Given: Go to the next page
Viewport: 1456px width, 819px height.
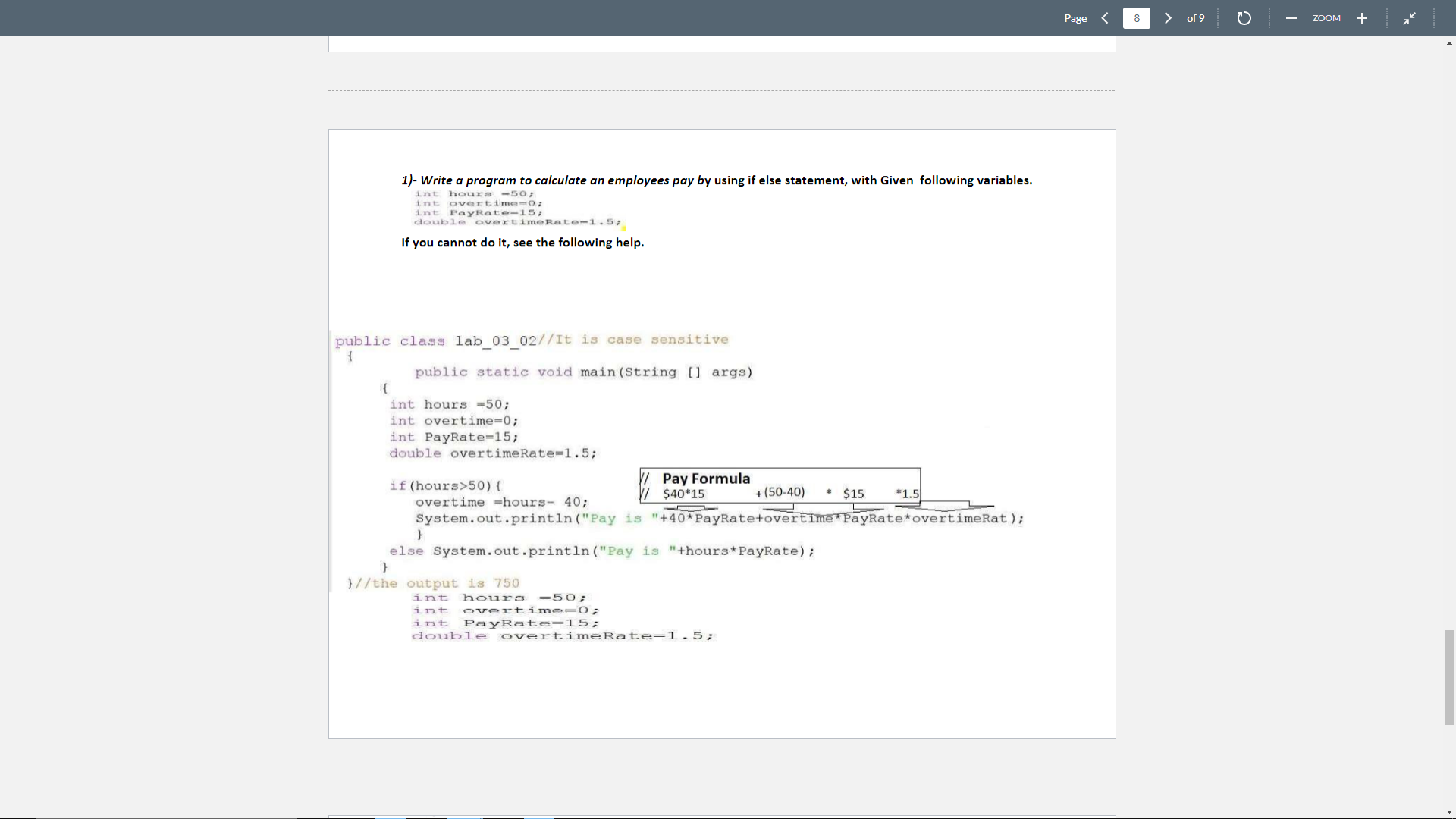Looking at the screenshot, I should click(1168, 18).
